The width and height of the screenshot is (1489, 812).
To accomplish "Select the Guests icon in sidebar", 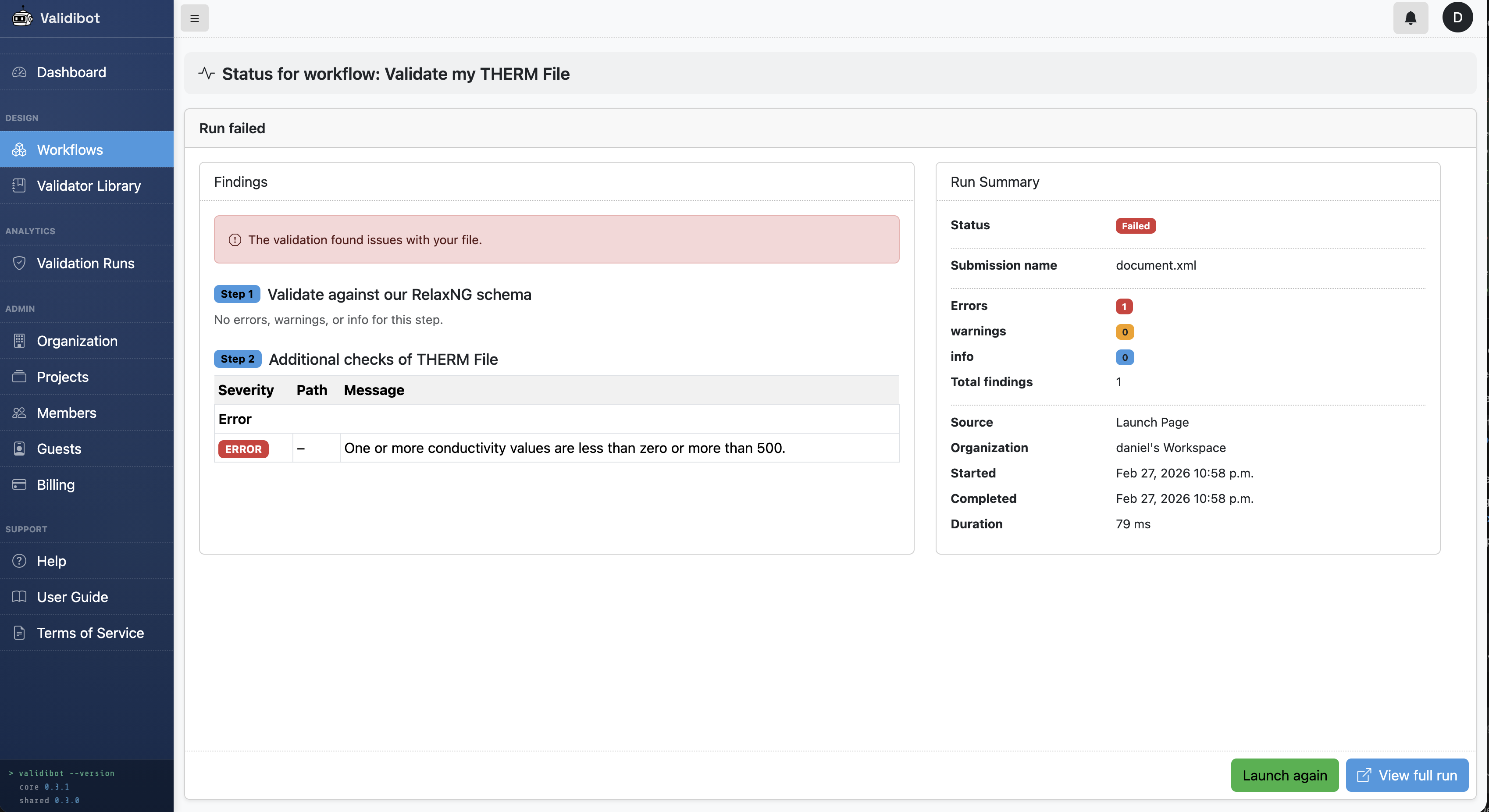I will click(20, 449).
